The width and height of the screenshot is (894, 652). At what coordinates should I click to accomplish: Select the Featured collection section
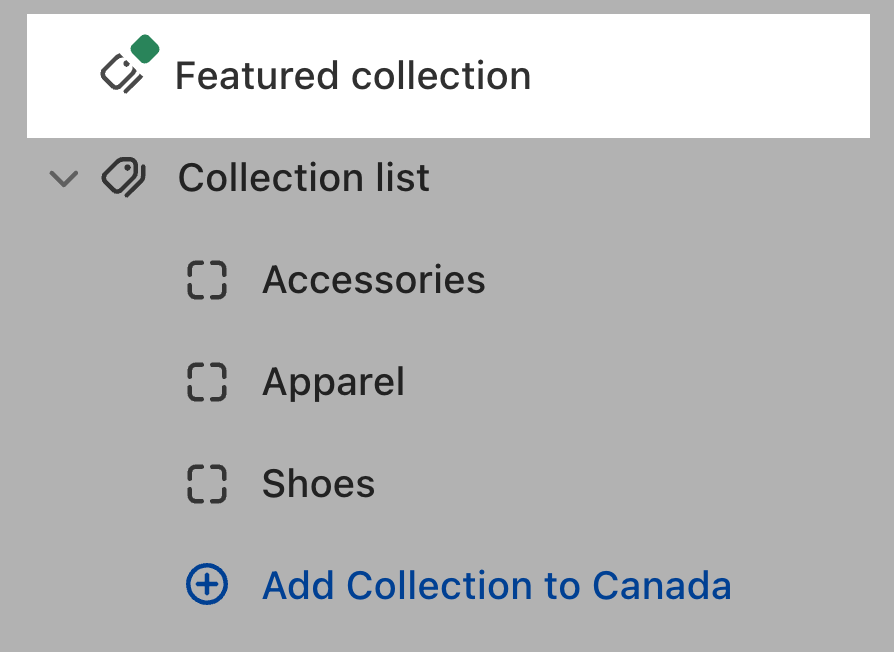pos(353,74)
